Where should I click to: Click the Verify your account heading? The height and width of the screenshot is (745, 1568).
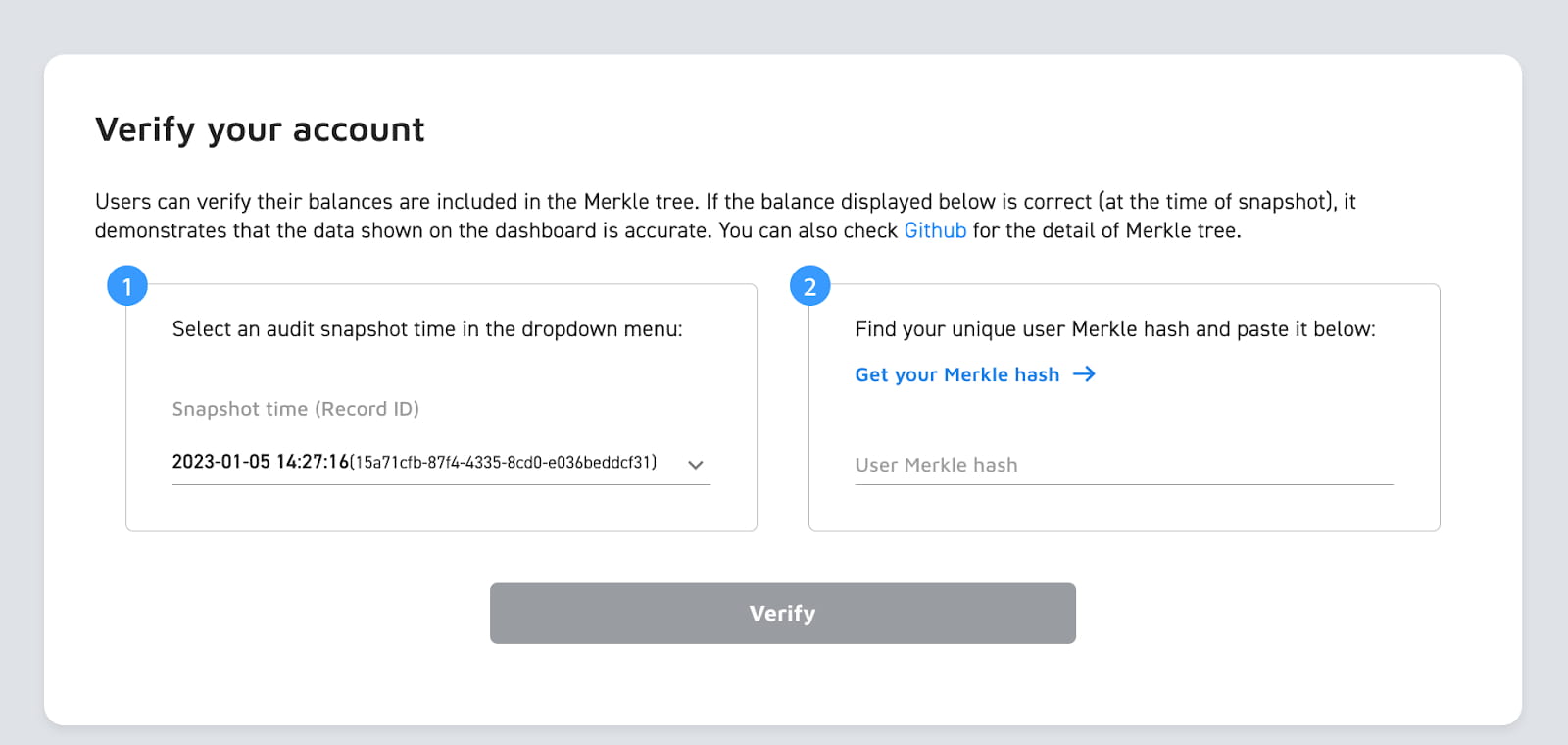(x=260, y=129)
